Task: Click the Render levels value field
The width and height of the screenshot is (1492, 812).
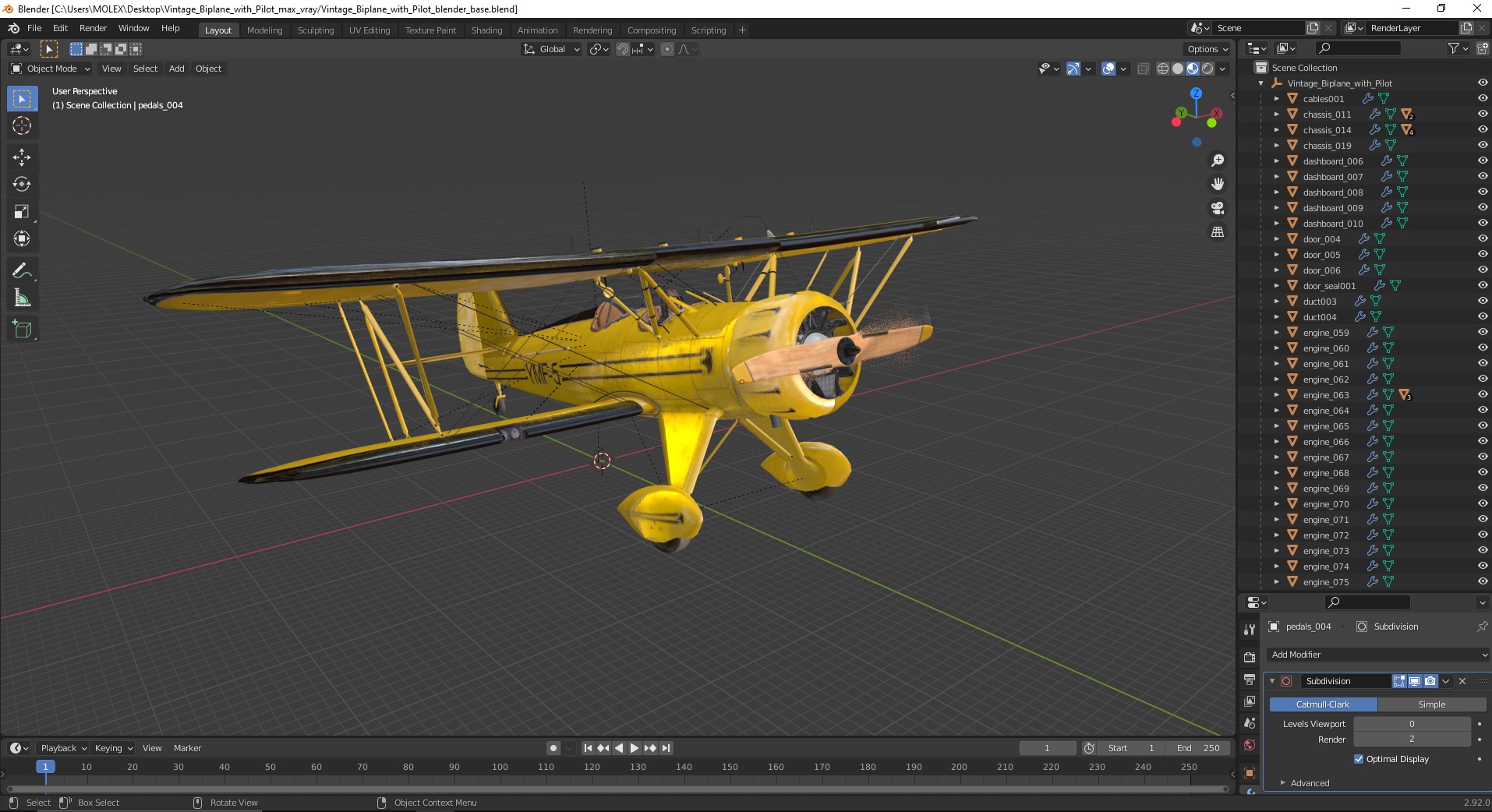Action: tap(1412, 739)
